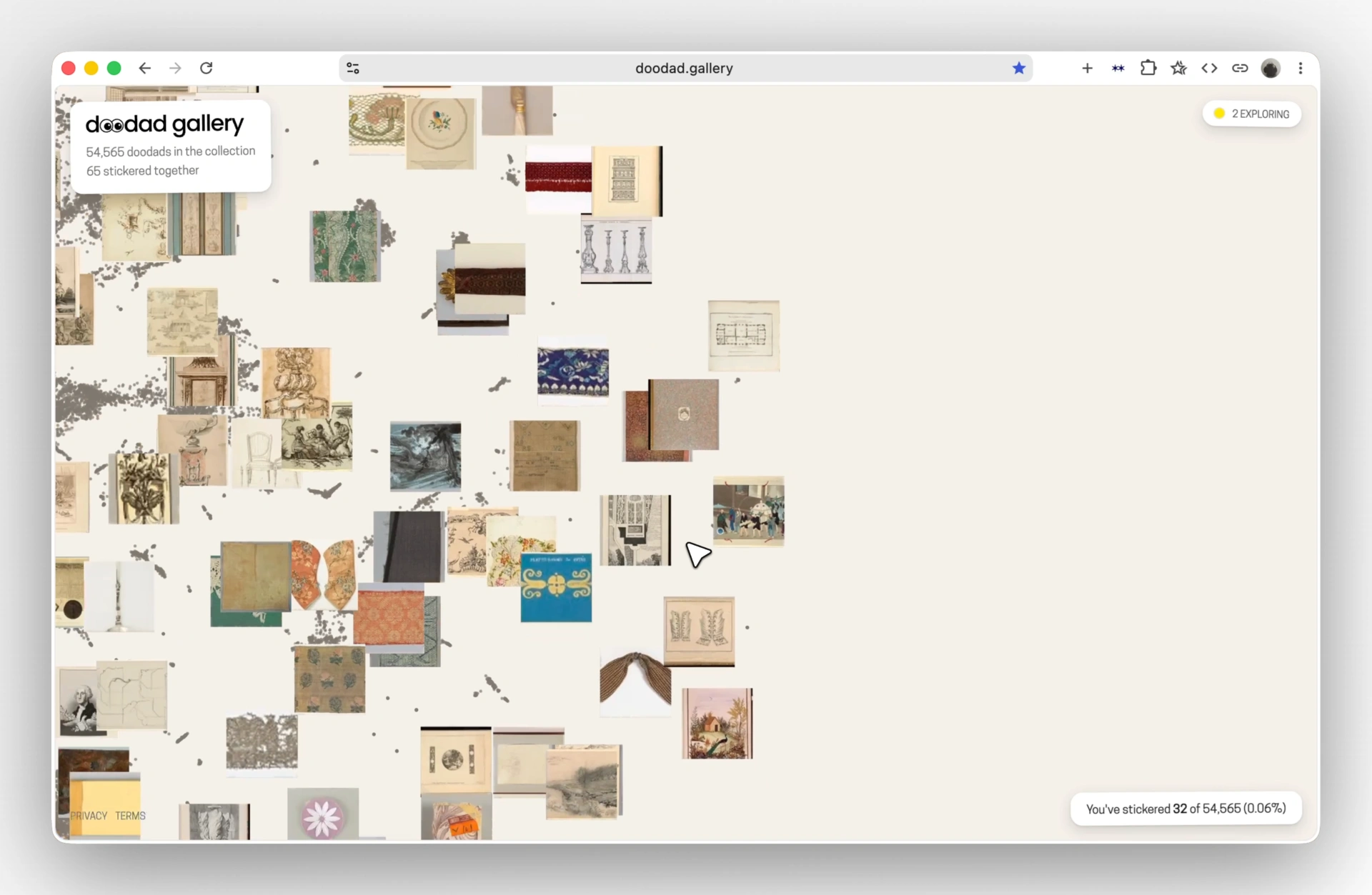Click the double-asterisk extension icon
The width and height of the screenshot is (1372, 895).
coord(1118,68)
